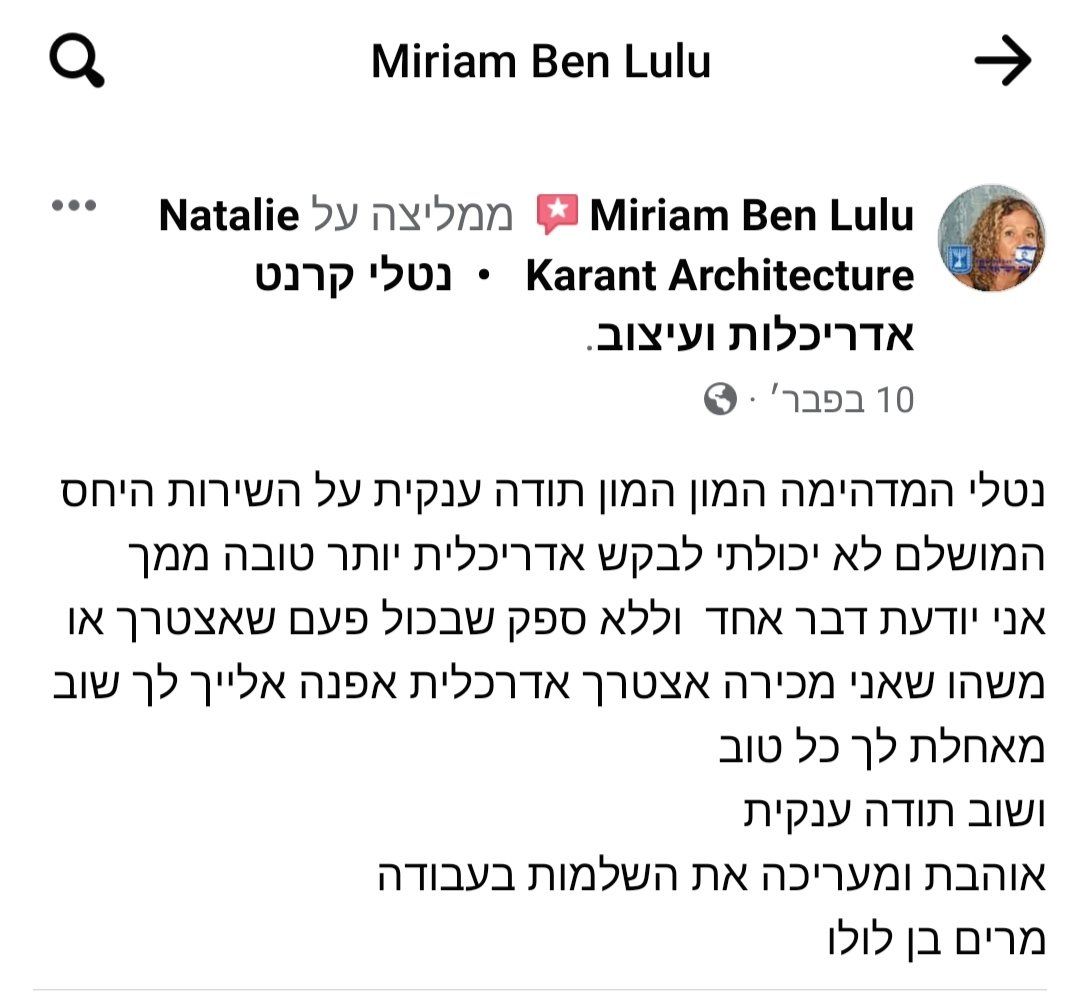Tap the Hebrew page name אדריכלות ועיצוב

[x=750, y=335]
